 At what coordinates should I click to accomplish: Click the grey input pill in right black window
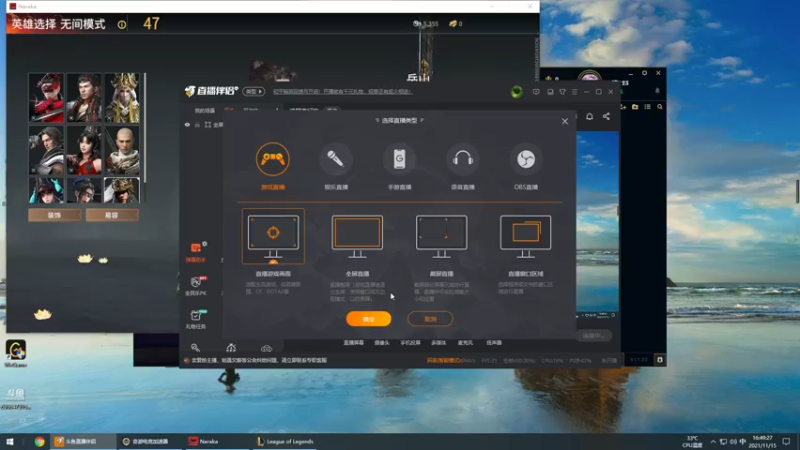593,336
